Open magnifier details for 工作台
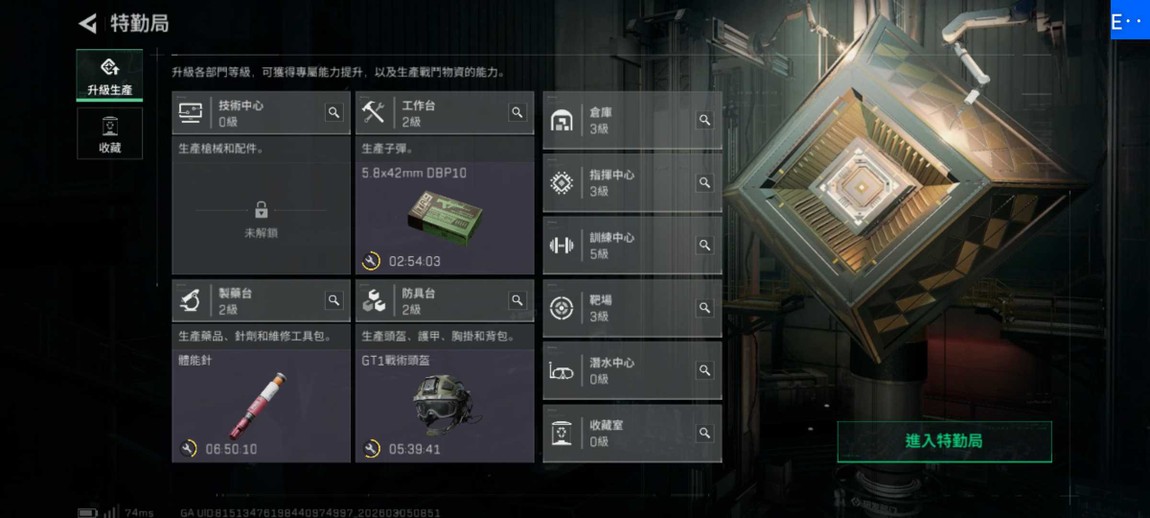The image size is (1150, 518). [x=517, y=112]
